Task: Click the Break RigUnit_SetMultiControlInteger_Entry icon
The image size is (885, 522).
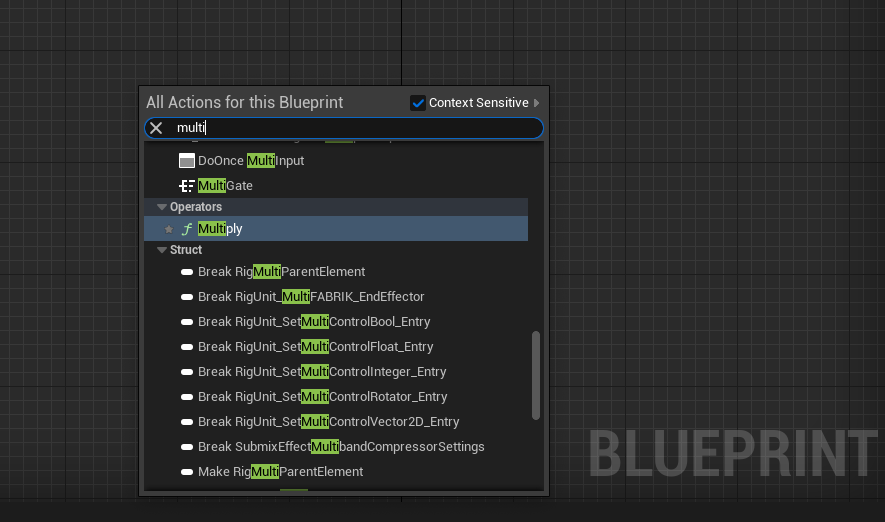Action: tap(187, 372)
